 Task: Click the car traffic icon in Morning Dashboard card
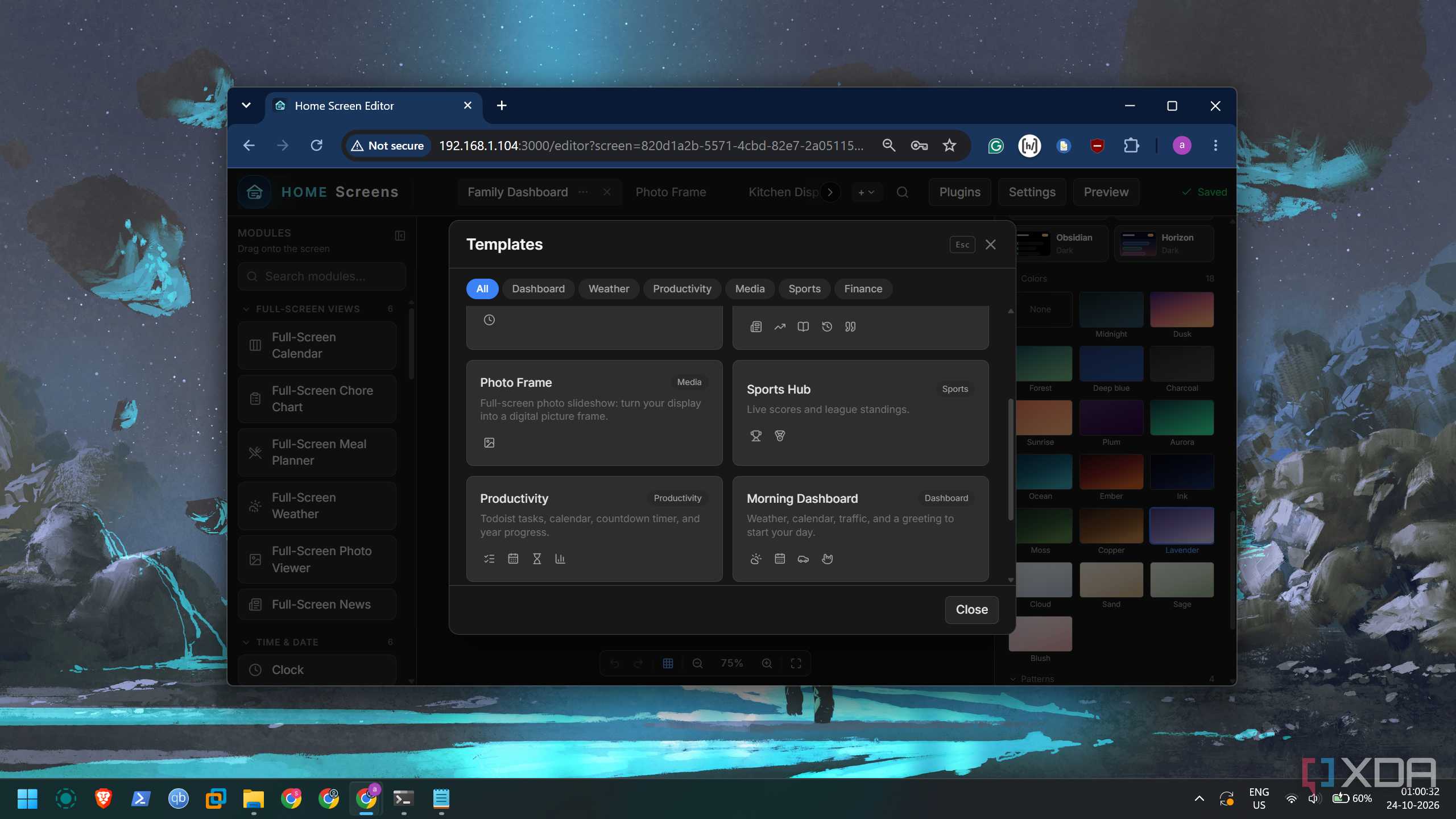(x=803, y=559)
